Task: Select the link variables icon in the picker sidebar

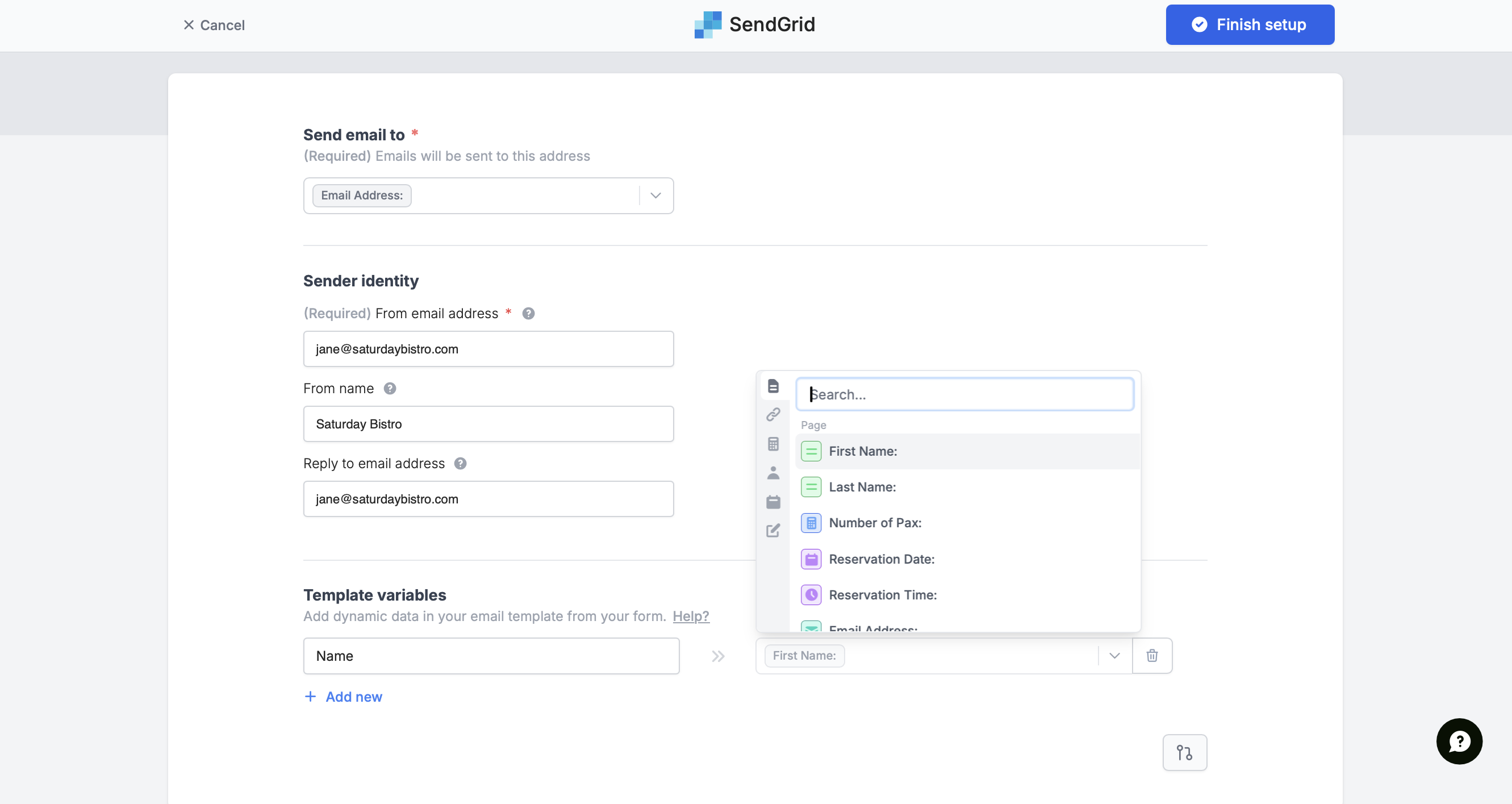Action: [x=774, y=415]
